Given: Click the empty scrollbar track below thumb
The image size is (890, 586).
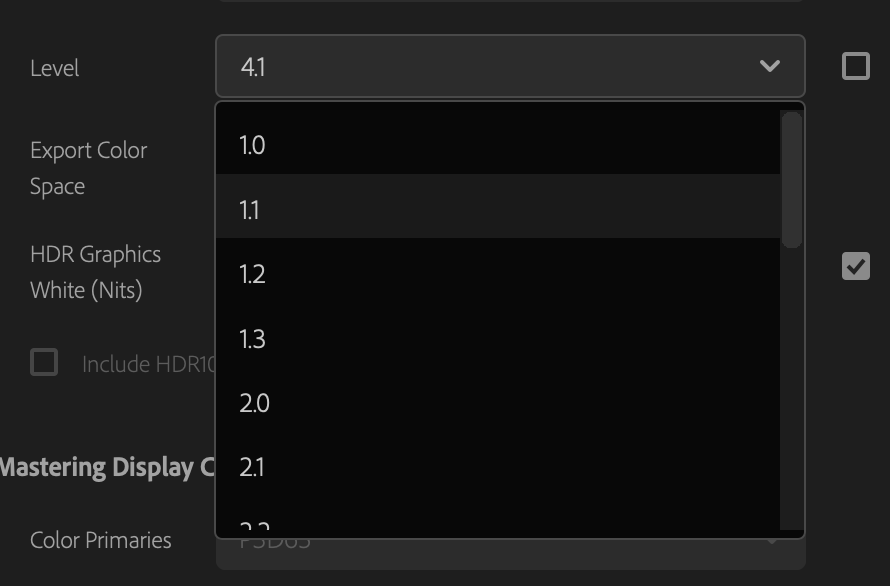Looking at the screenshot, I should pyautogui.click(x=791, y=389).
